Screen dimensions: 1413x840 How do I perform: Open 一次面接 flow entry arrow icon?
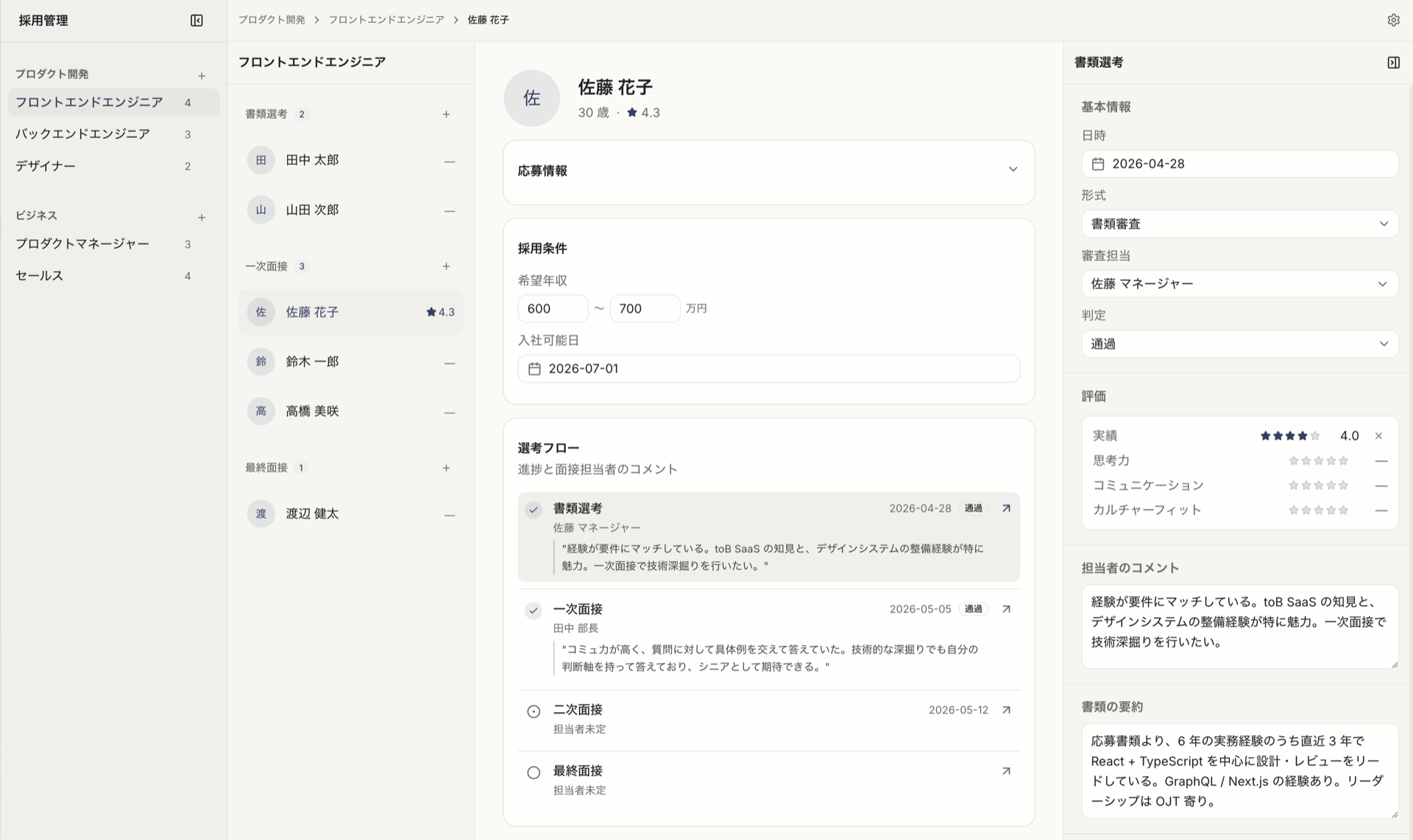(x=1006, y=609)
